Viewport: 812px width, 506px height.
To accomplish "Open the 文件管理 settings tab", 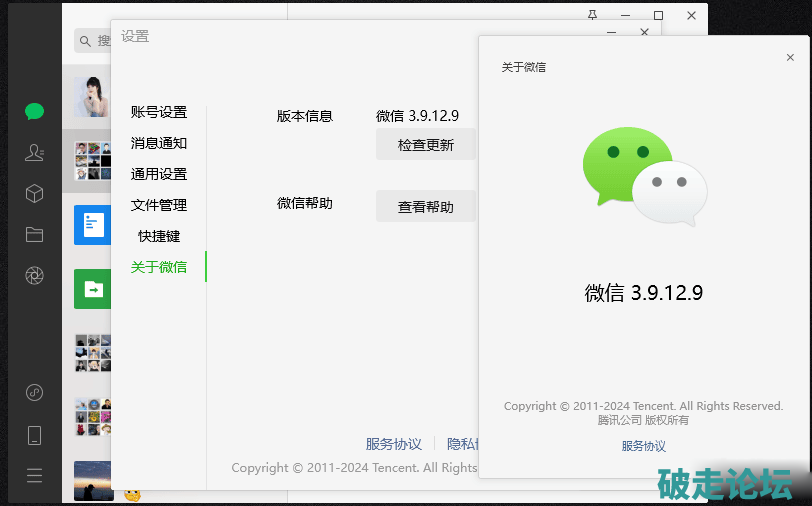I will pyautogui.click(x=159, y=205).
